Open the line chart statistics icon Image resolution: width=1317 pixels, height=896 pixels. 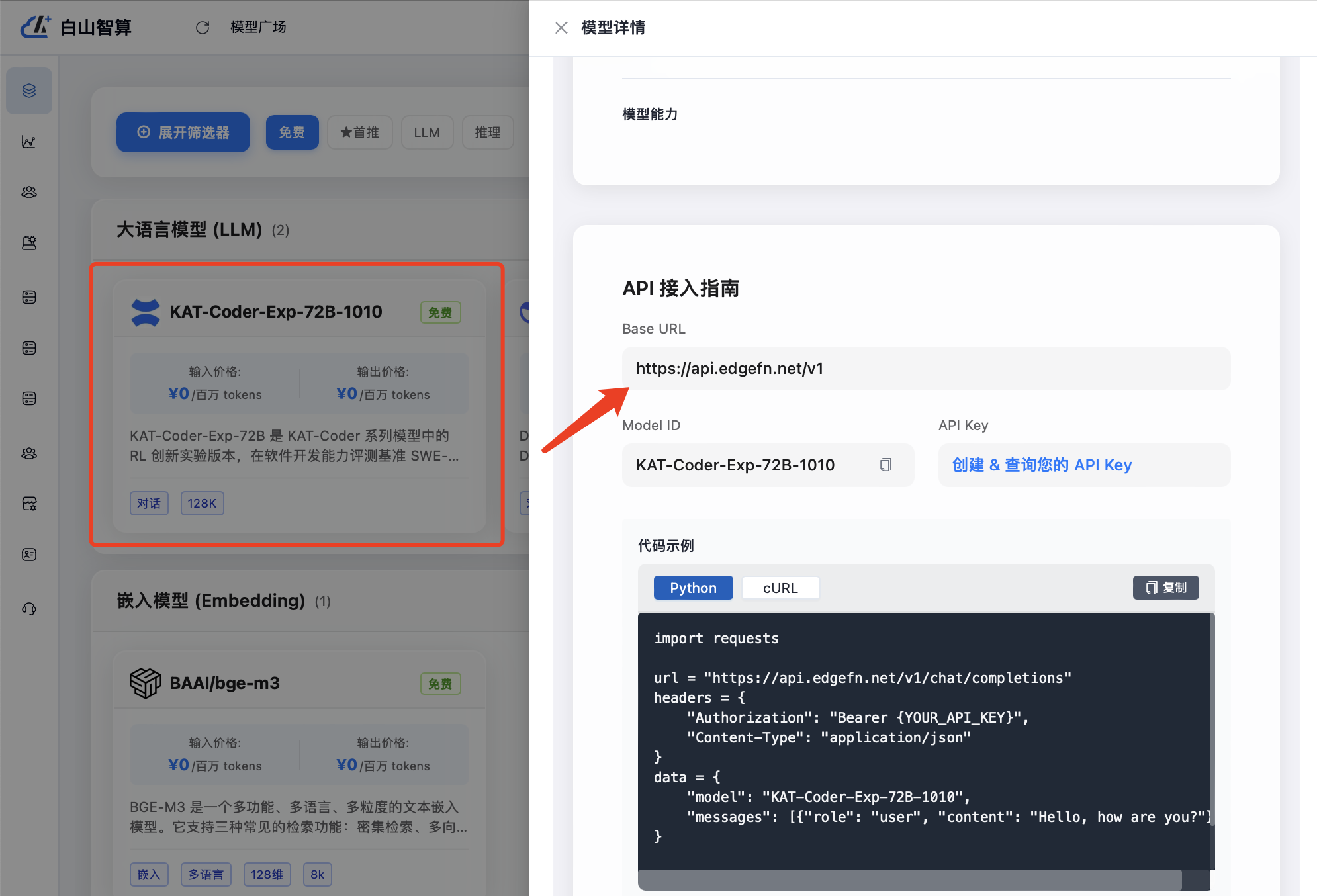tap(29, 142)
